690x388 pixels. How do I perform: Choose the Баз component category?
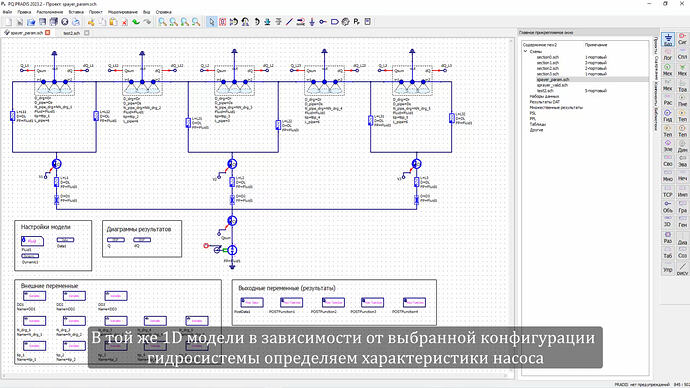[x=668, y=39]
